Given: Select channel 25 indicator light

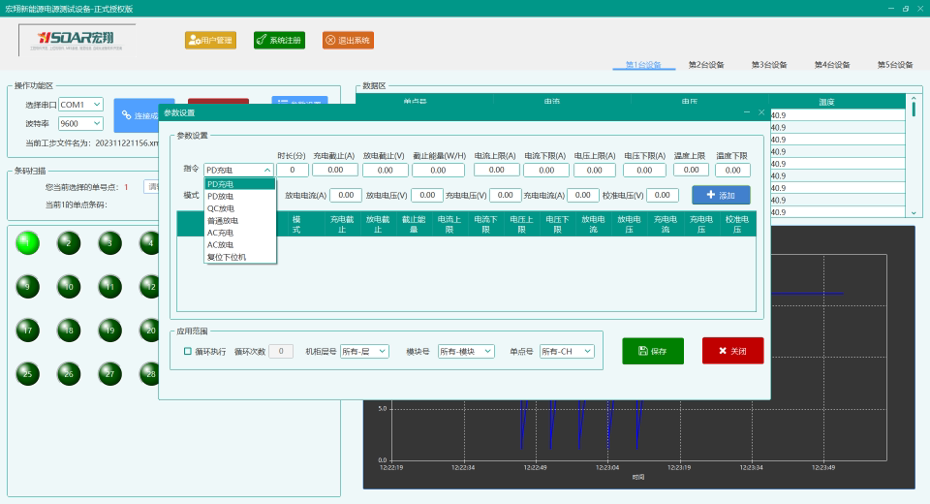Looking at the screenshot, I should coord(27,374).
